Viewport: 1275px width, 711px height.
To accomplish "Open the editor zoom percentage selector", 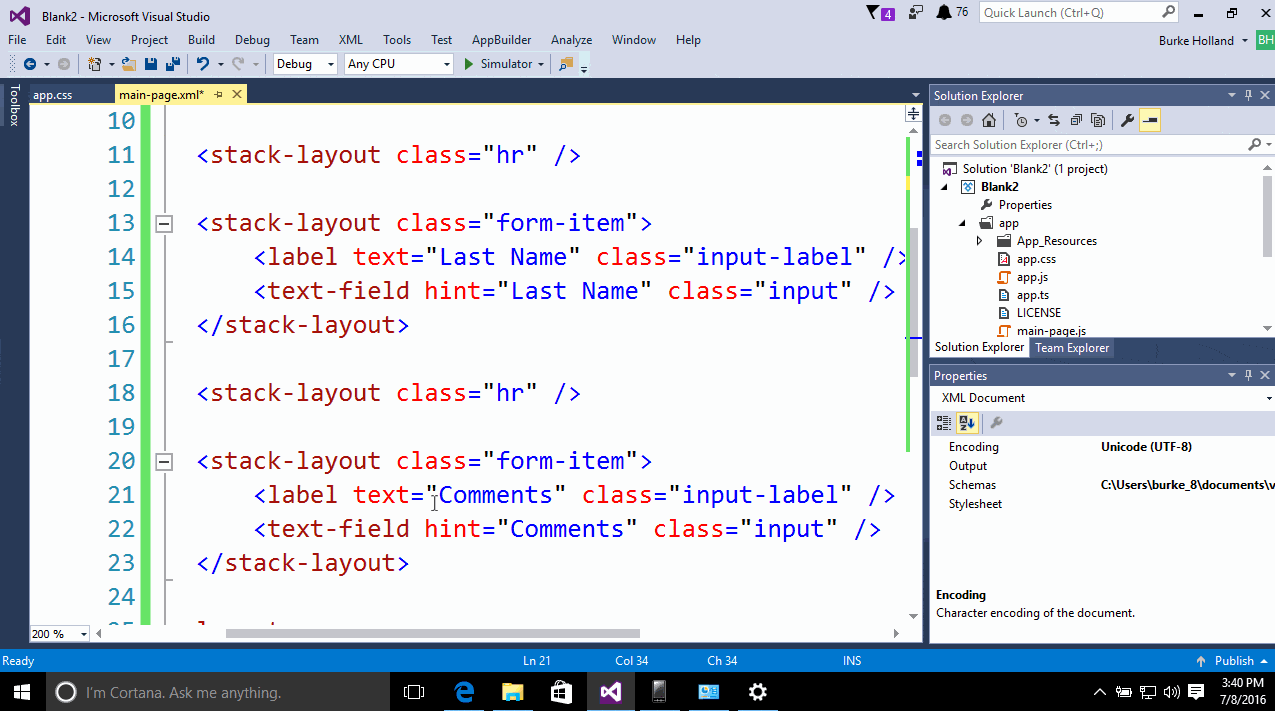I will [57, 633].
